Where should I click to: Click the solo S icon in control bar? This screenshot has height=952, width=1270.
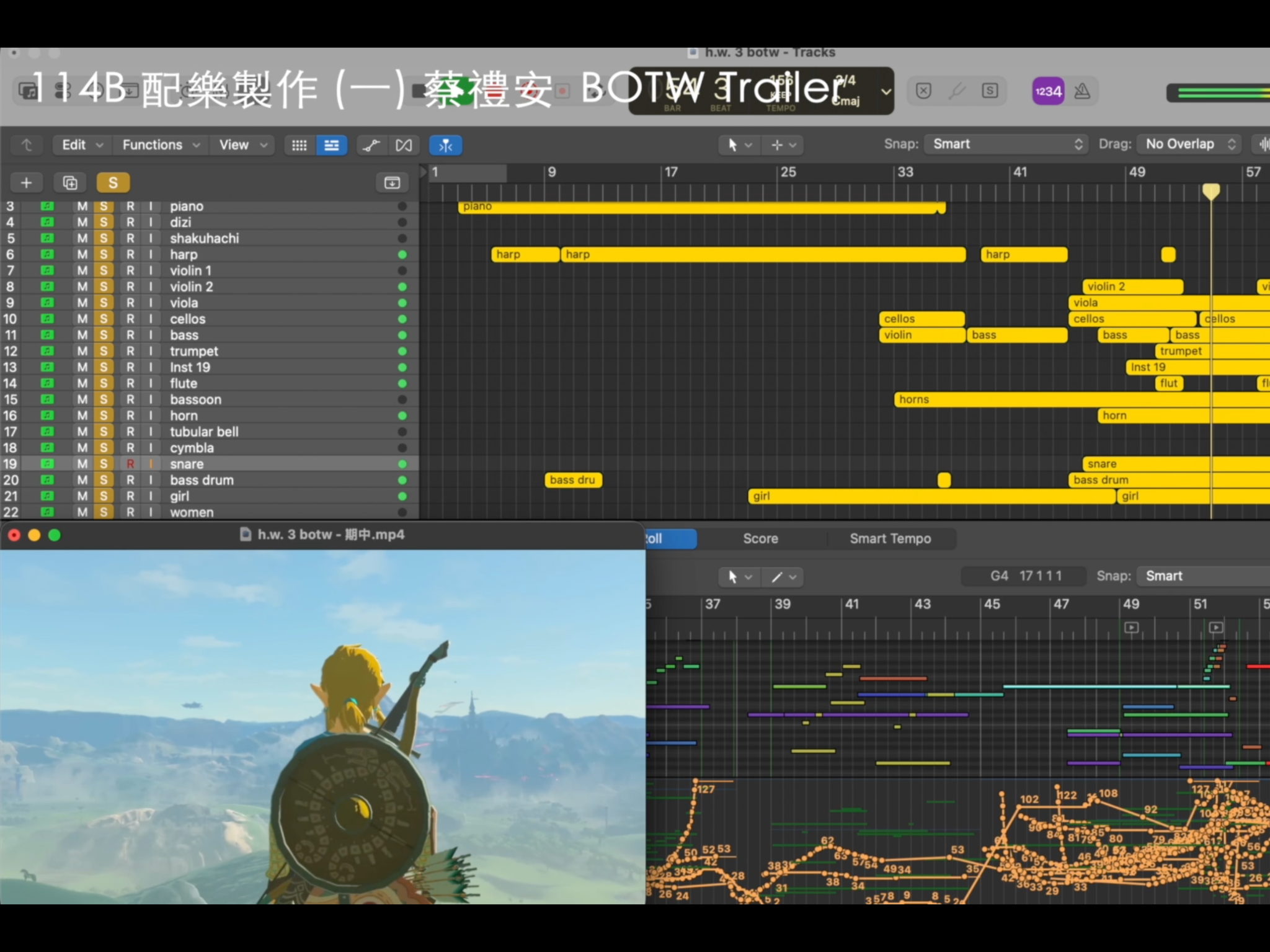990,91
